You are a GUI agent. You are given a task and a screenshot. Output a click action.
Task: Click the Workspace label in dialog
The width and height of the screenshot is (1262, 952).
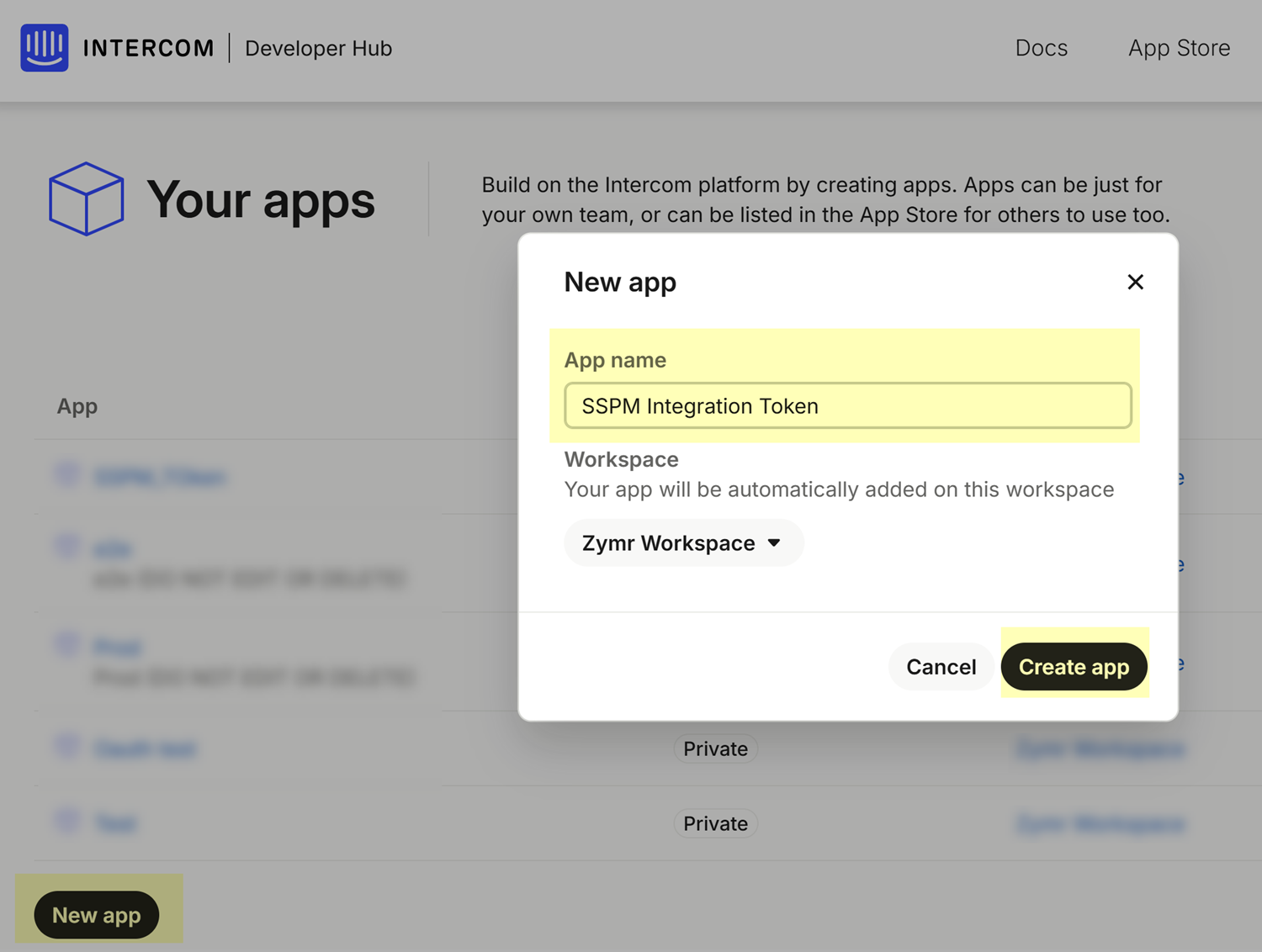click(621, 459)
